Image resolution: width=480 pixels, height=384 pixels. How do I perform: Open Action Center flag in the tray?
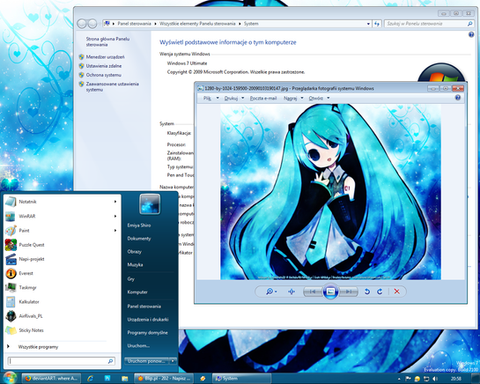tap(408, 379)
